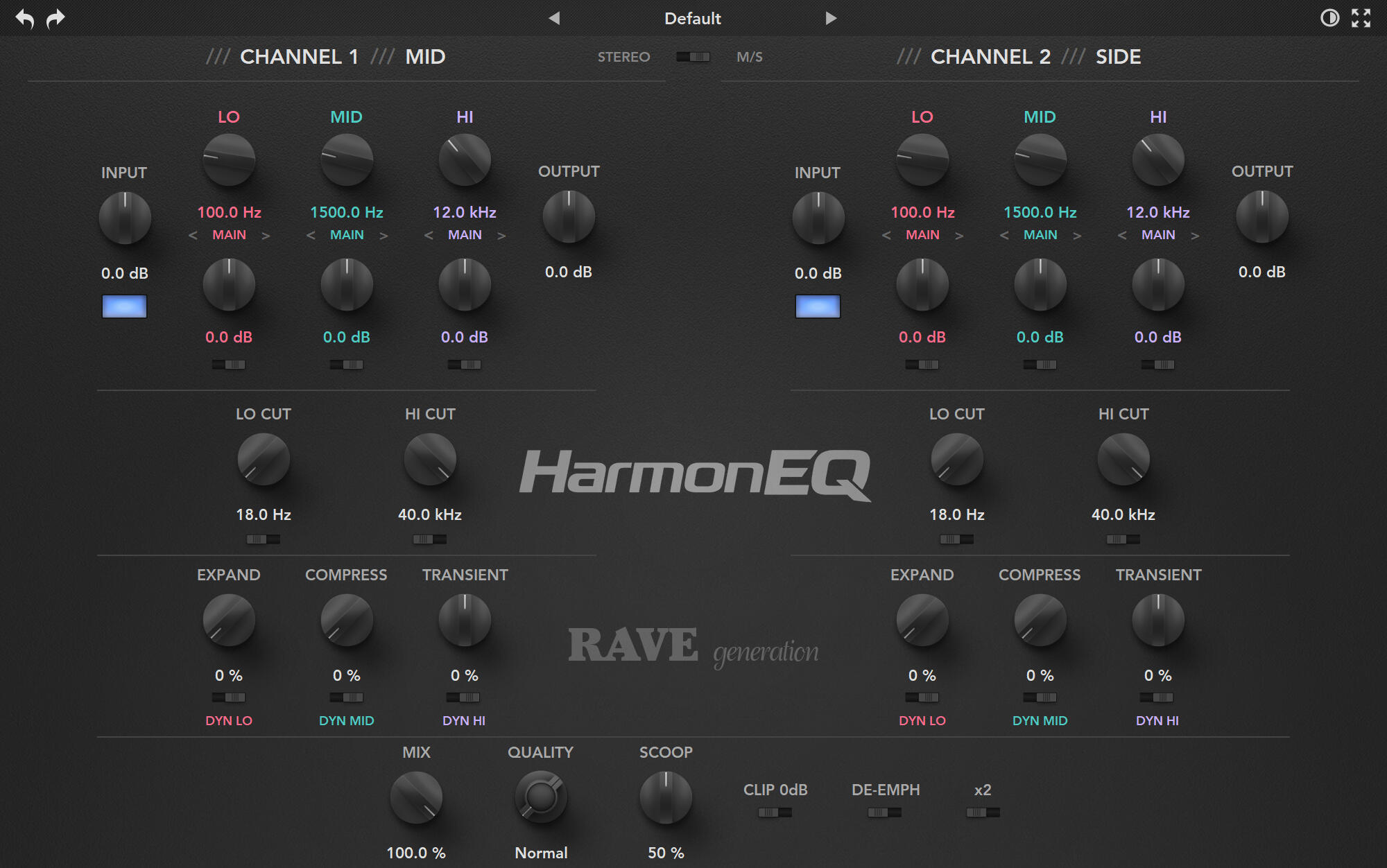
Task: Go to previous preset with left arrow
Action: pos(553,18)
